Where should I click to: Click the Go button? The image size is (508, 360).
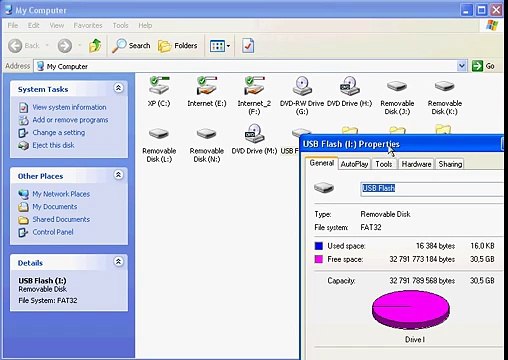(x=483, y=66)
